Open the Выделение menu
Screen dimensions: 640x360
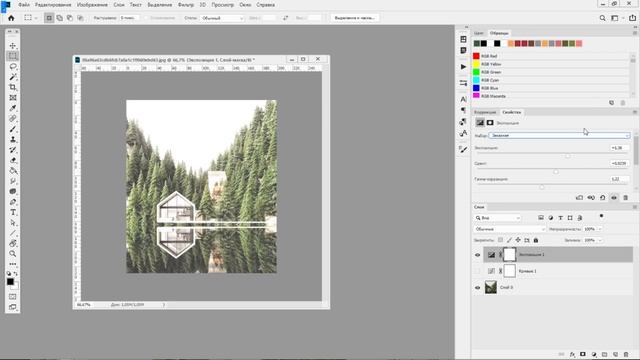click(160, 5)
